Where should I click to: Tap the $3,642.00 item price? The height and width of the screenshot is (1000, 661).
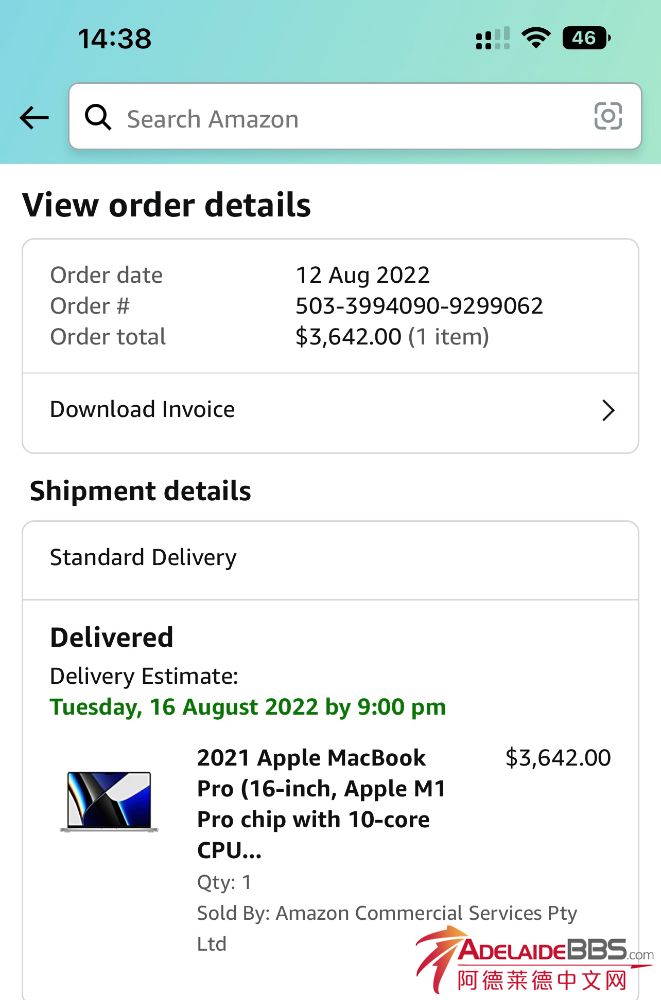click(x=558, y=758)
